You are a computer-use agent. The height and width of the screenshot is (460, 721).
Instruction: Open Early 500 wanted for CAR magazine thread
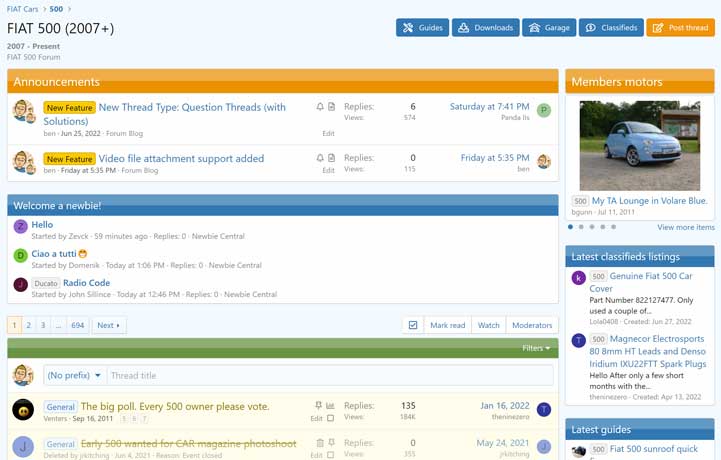pos(189,443)
